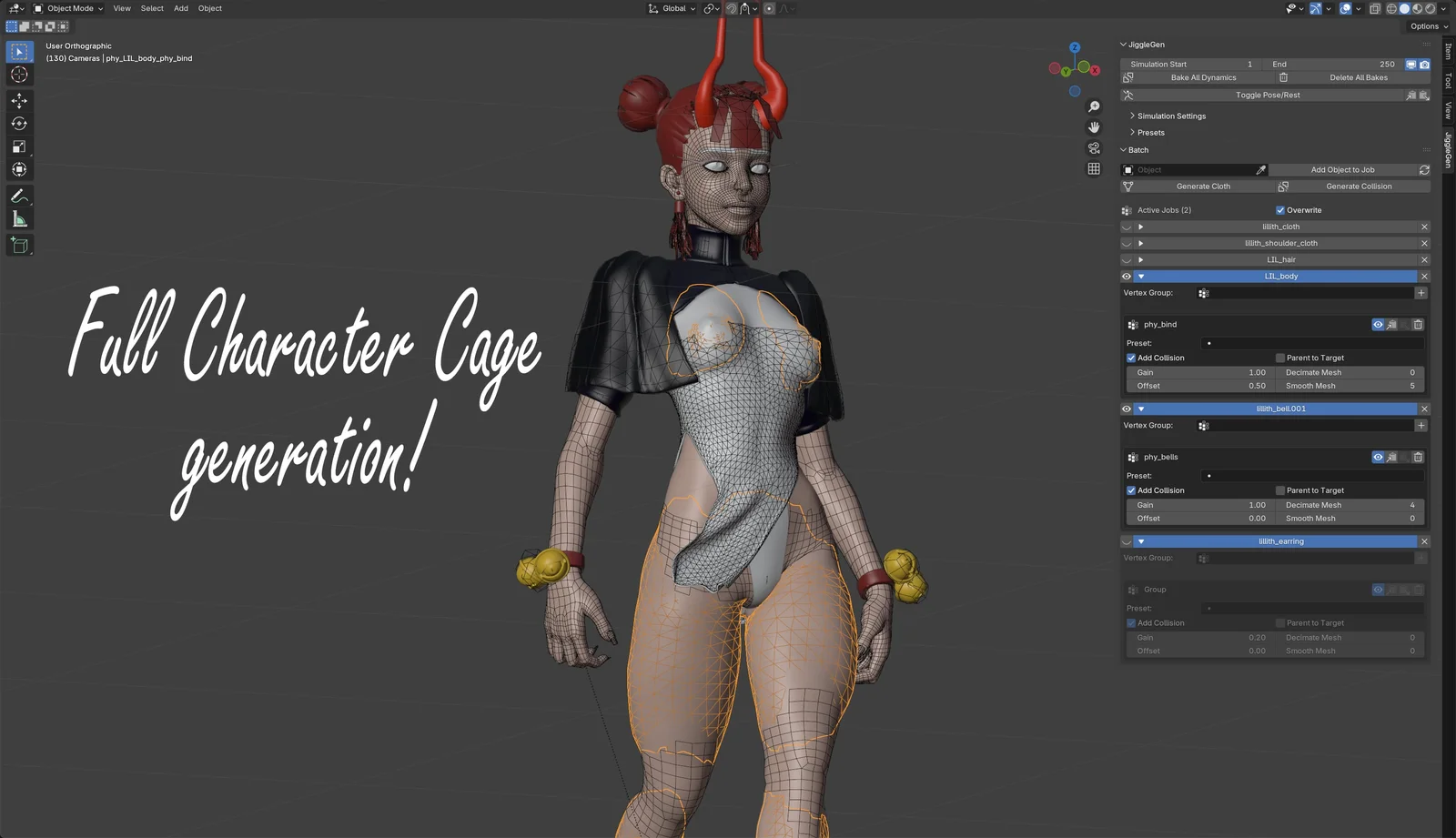The image size is (1456, 838).
Task: Expand the Presets section
Action: pos(1150,132)
